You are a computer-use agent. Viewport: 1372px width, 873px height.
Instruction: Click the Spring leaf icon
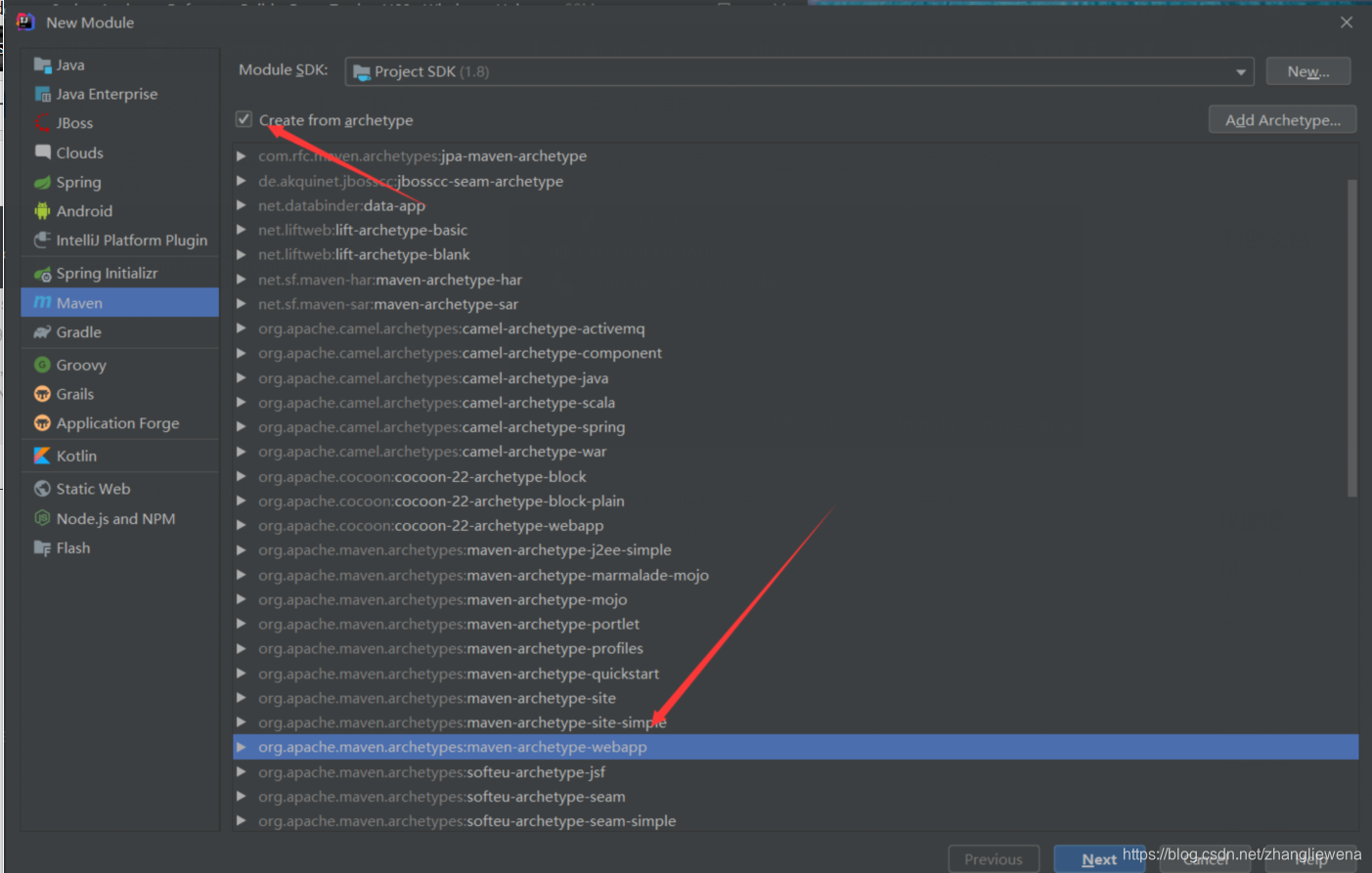tap(42, 183)
